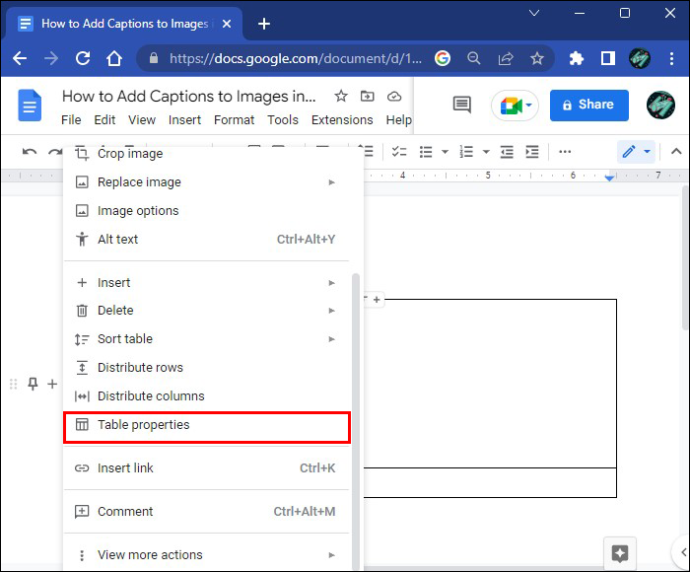Expand Replace image submenu
690x572 pixels.
coord(206,182)
